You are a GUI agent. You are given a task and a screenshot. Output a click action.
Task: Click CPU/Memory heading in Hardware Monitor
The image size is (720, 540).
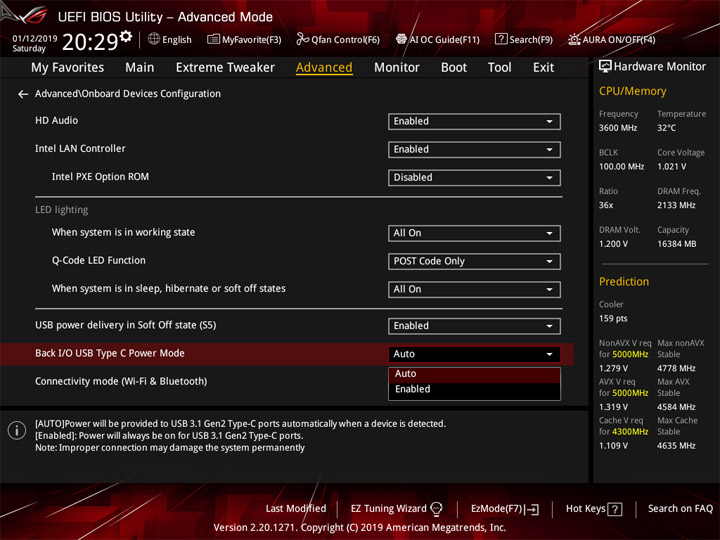click(x=632, y=91)
